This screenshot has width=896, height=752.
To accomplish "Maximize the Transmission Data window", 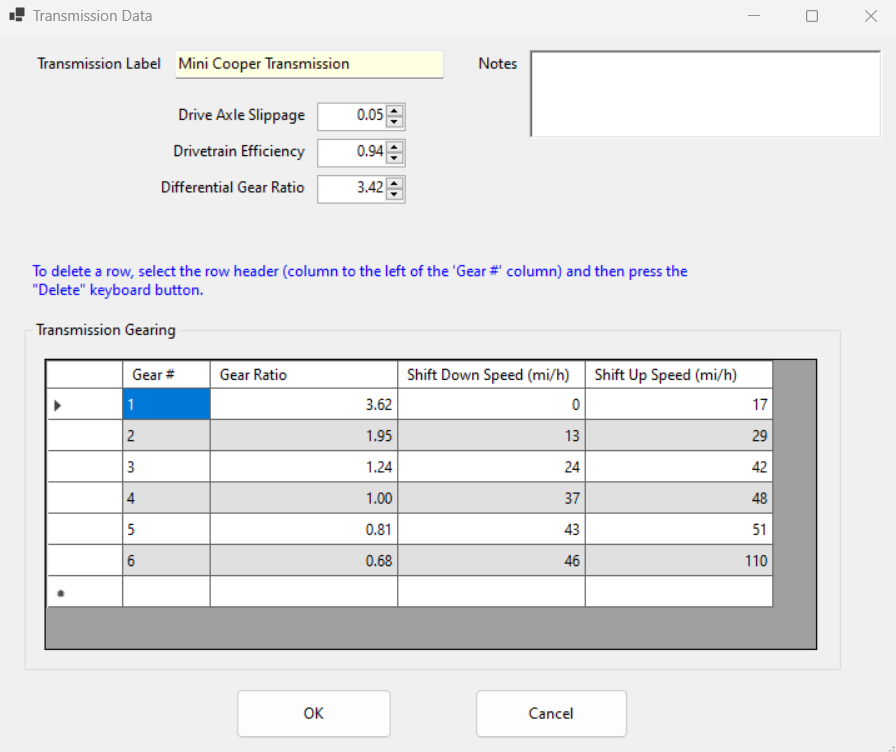I will click(x=811, y=16).
